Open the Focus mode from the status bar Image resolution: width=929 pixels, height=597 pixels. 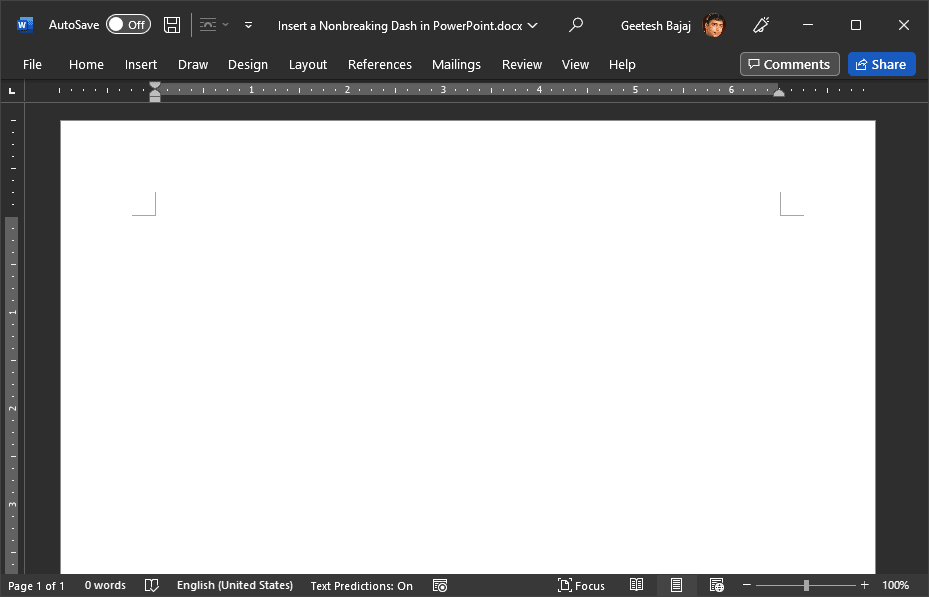pyautogui.click(x=581, y=585)
